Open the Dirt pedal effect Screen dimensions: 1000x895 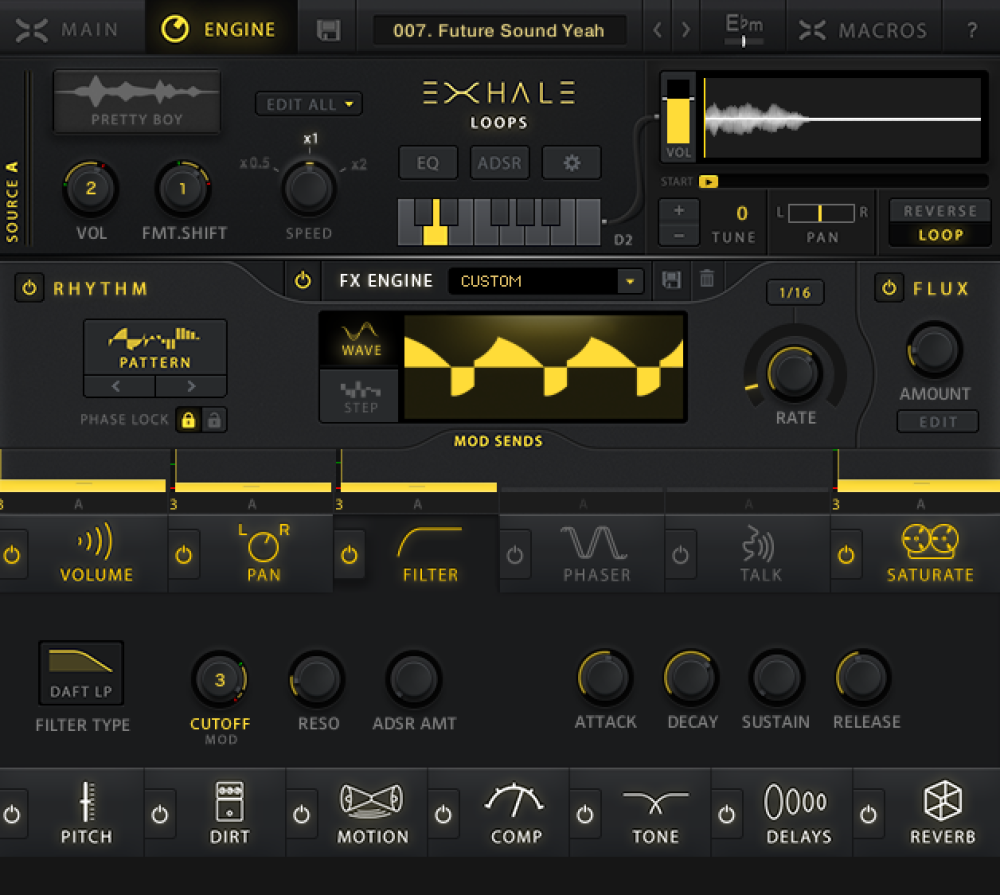tap(229, 813)
